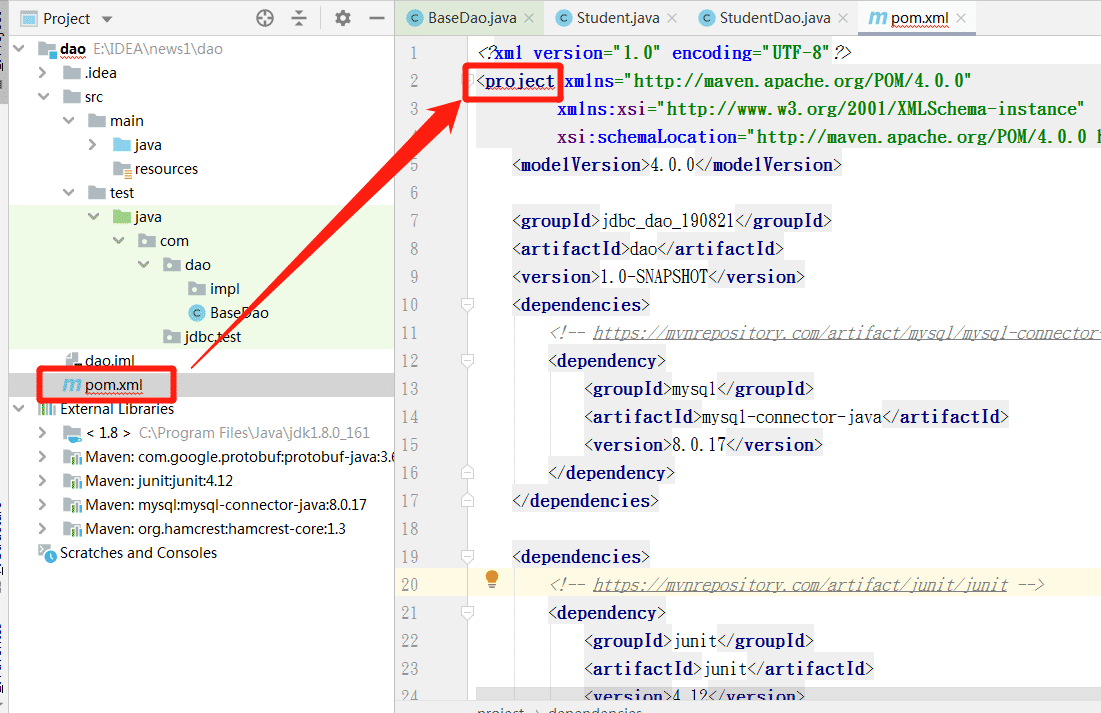The width and height of the screenshot is (1101, 713).
Task: Click the Maven hamcrest-core library icon
Action: point(72,529)
